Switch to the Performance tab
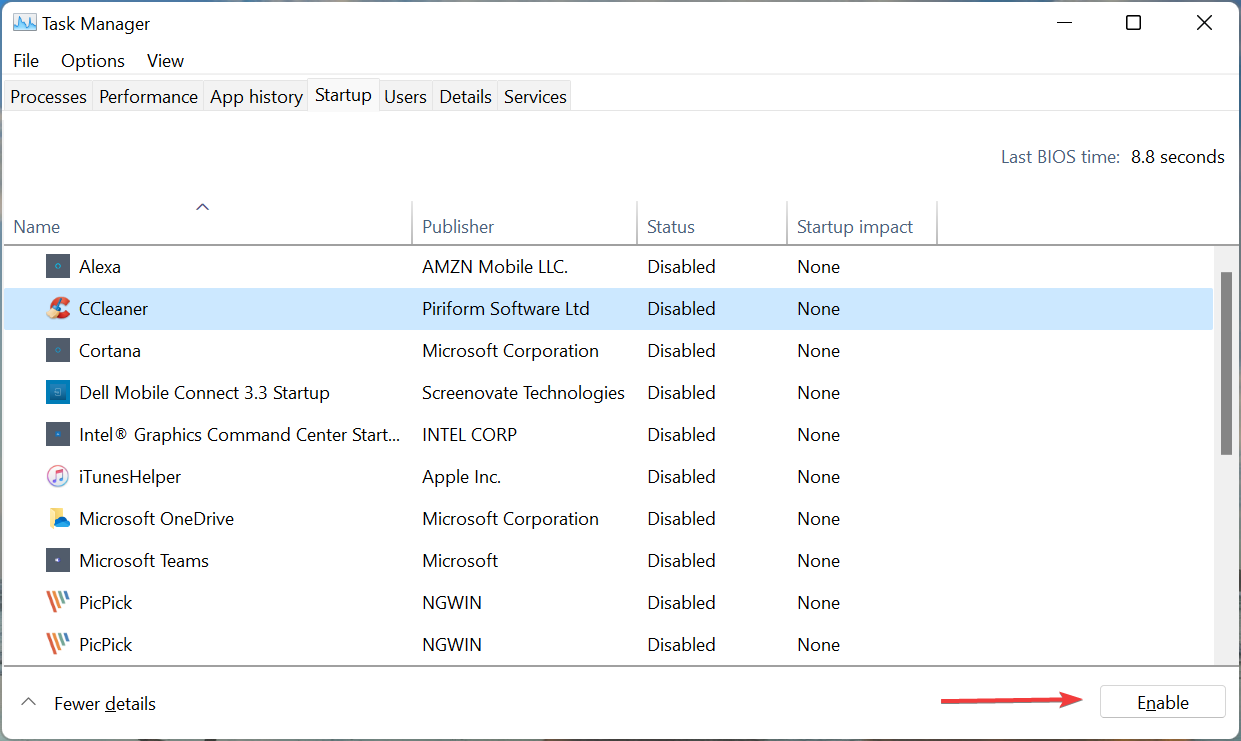1241x741 pixels. tap(148, 96)
